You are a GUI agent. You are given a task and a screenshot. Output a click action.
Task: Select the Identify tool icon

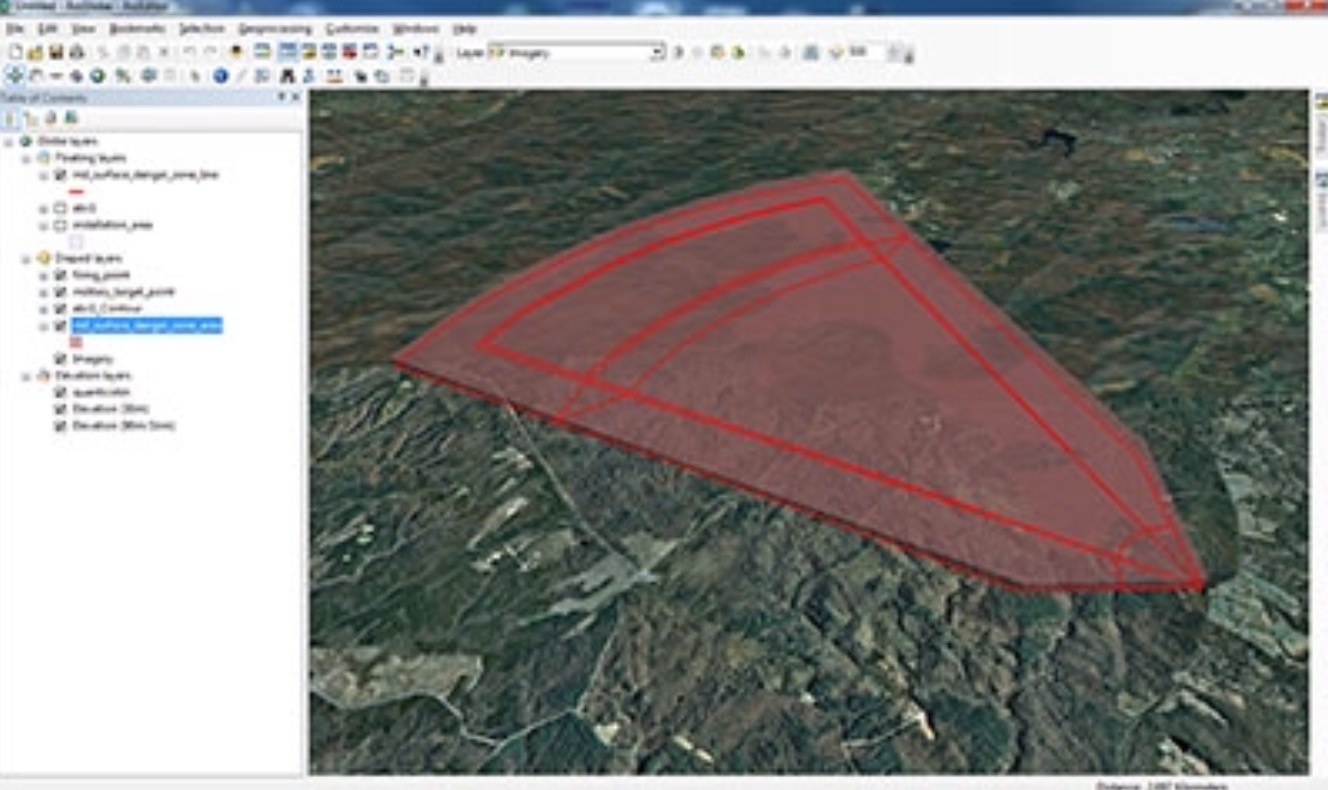pyautogui.click(x=221, y=76)
